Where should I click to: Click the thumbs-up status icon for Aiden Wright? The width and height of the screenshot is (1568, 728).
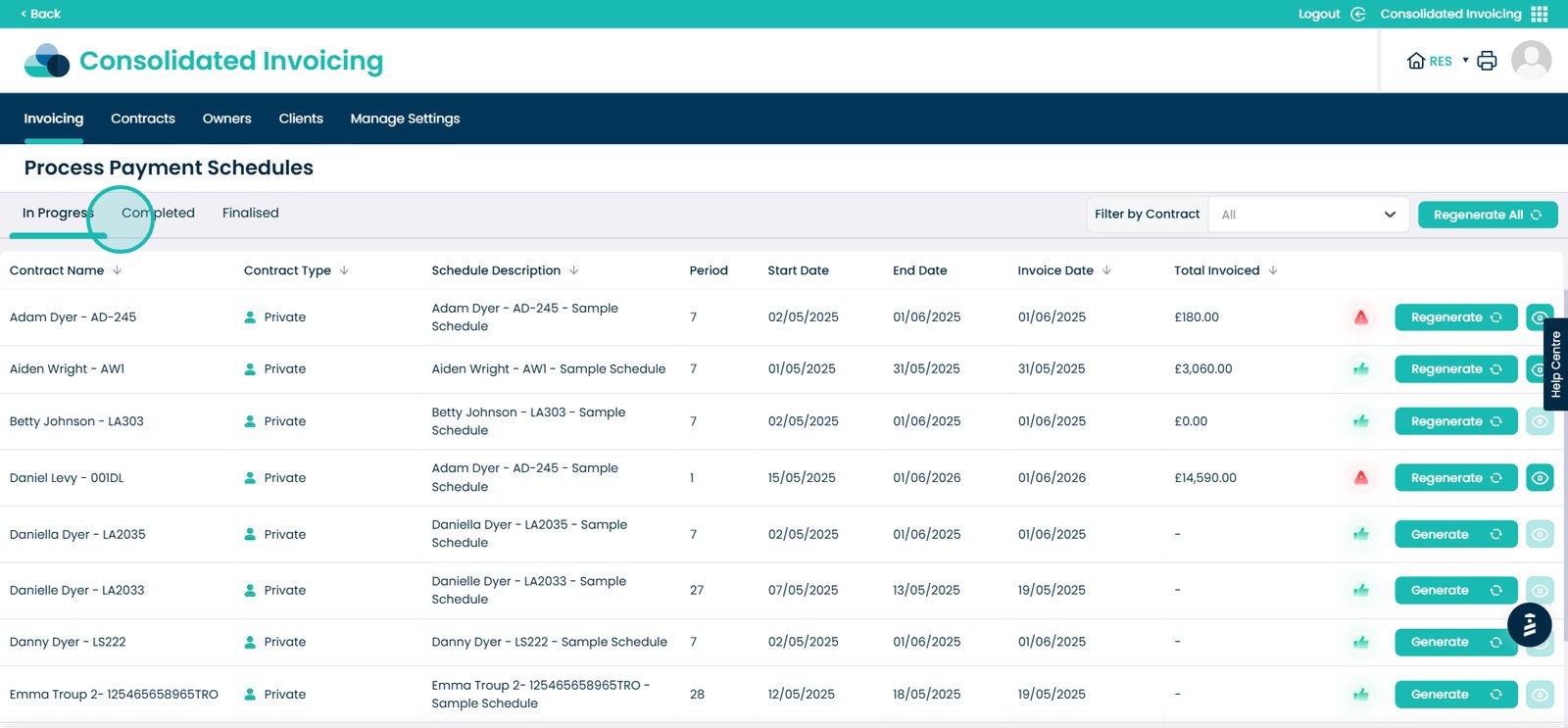pyautogui.click(x=1360, y=369)
